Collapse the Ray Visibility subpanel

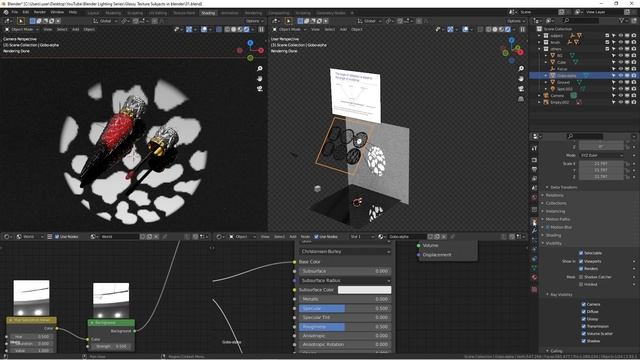click(561, 295)
